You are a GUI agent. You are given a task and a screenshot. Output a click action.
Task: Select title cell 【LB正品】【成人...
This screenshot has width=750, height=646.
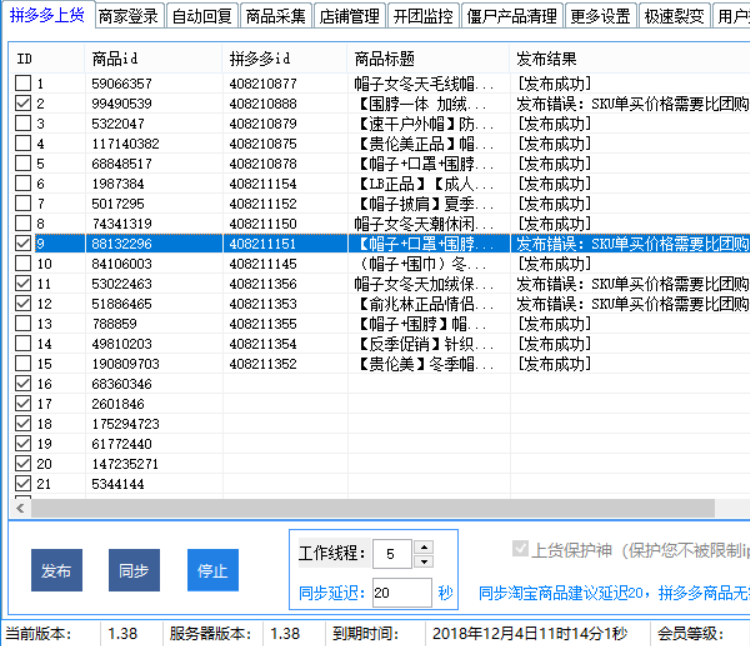click(x=422, y=184)
